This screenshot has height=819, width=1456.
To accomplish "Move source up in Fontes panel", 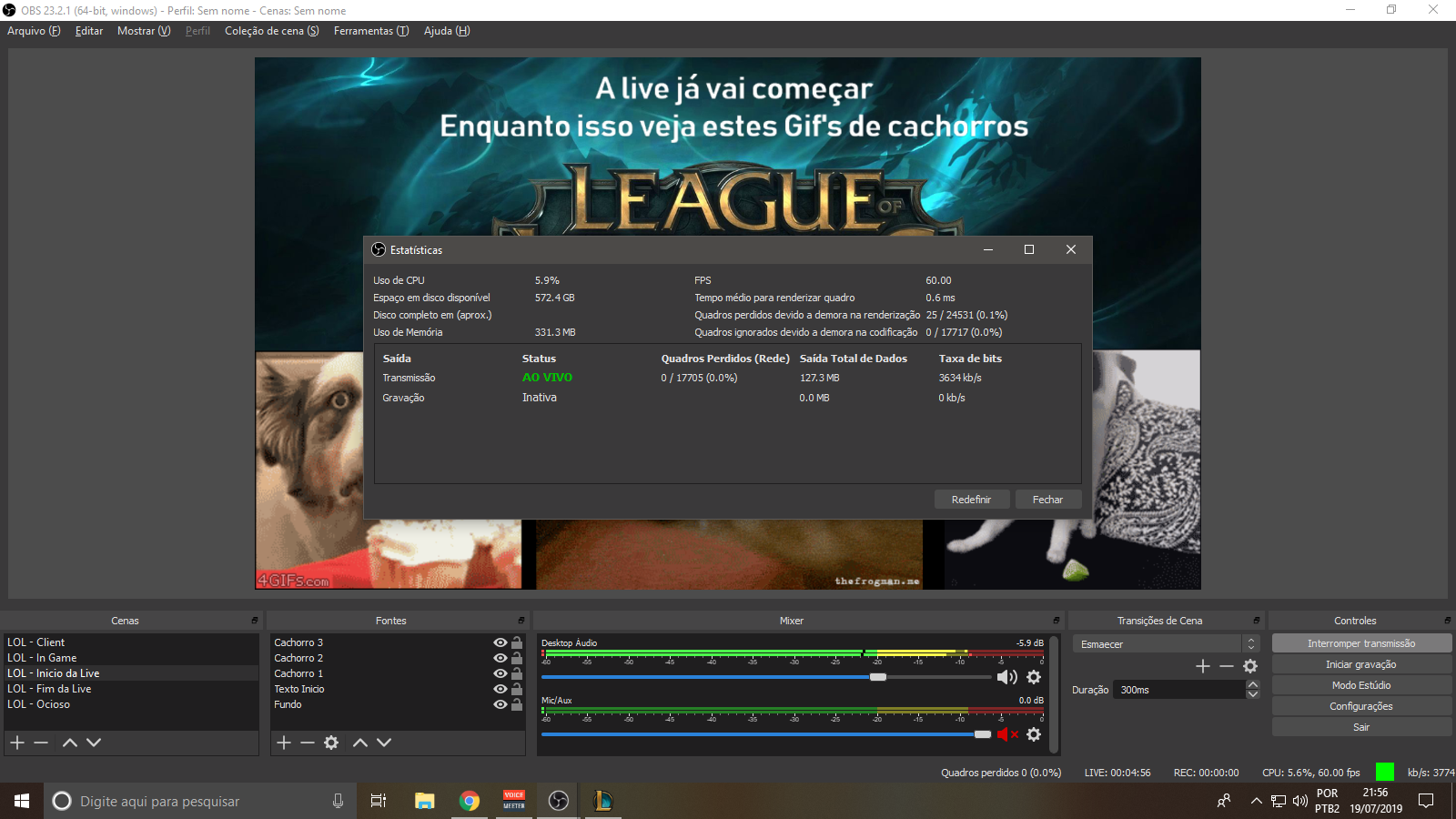I will tap(360, 743).
